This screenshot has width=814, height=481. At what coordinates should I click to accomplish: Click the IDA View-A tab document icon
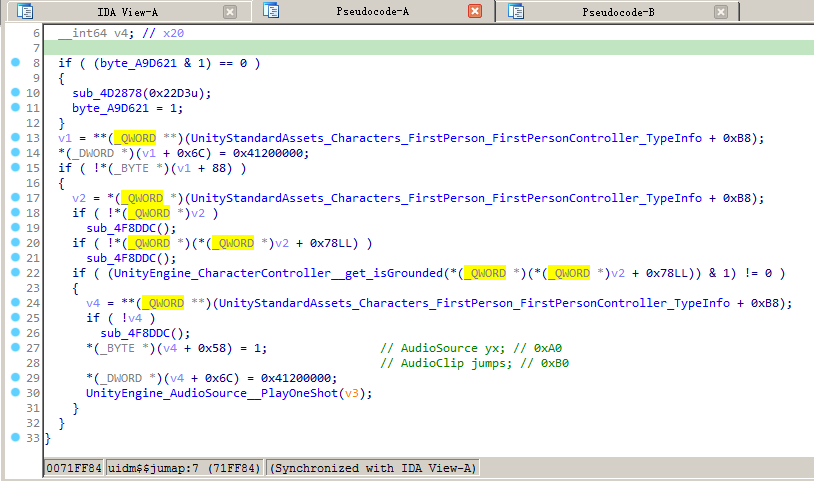(25, 11)
